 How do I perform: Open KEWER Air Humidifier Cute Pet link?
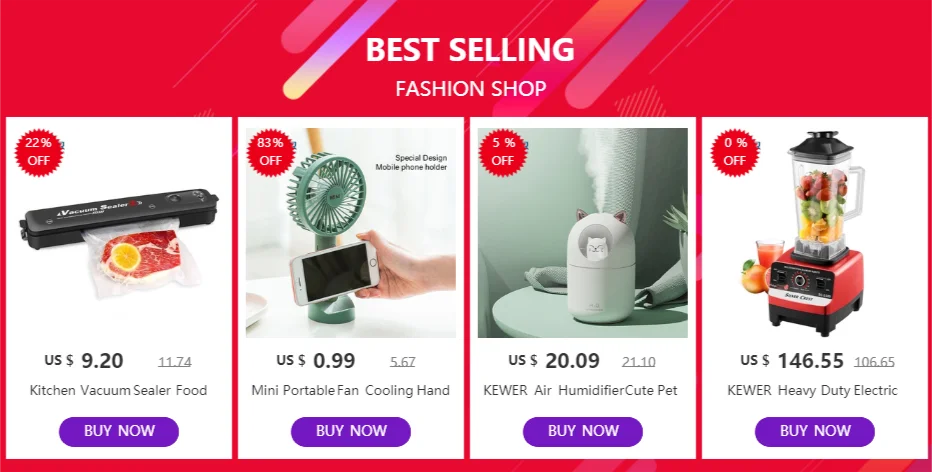point(581,391)
